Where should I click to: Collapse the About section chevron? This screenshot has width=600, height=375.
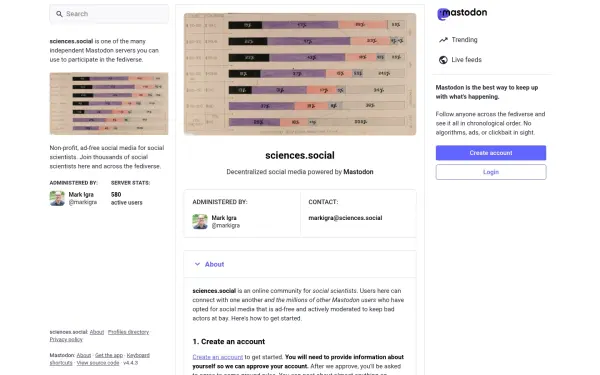[197, 264]
